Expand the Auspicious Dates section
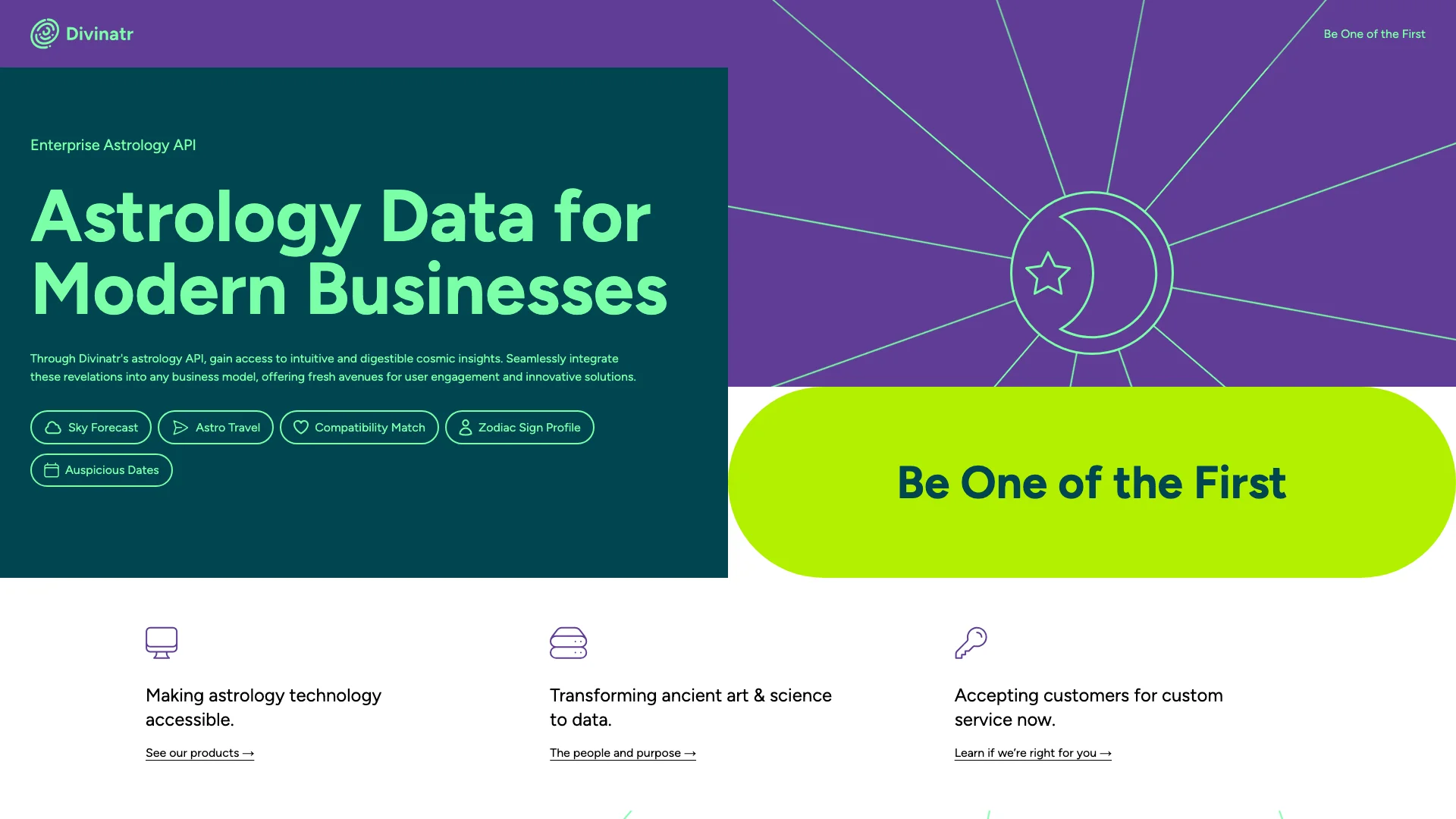 click(x=101, y=470)
